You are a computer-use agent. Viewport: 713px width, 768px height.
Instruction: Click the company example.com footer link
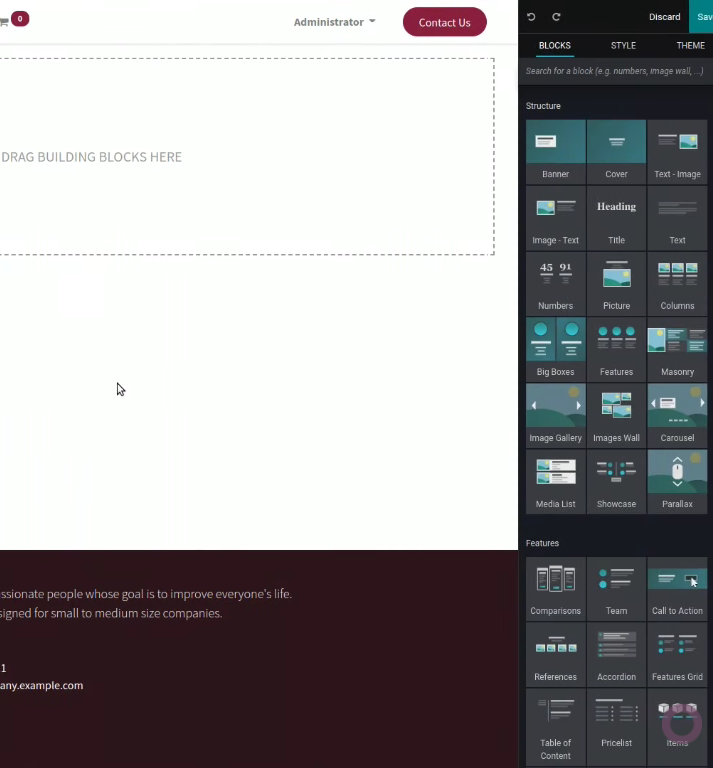(42, 686)
